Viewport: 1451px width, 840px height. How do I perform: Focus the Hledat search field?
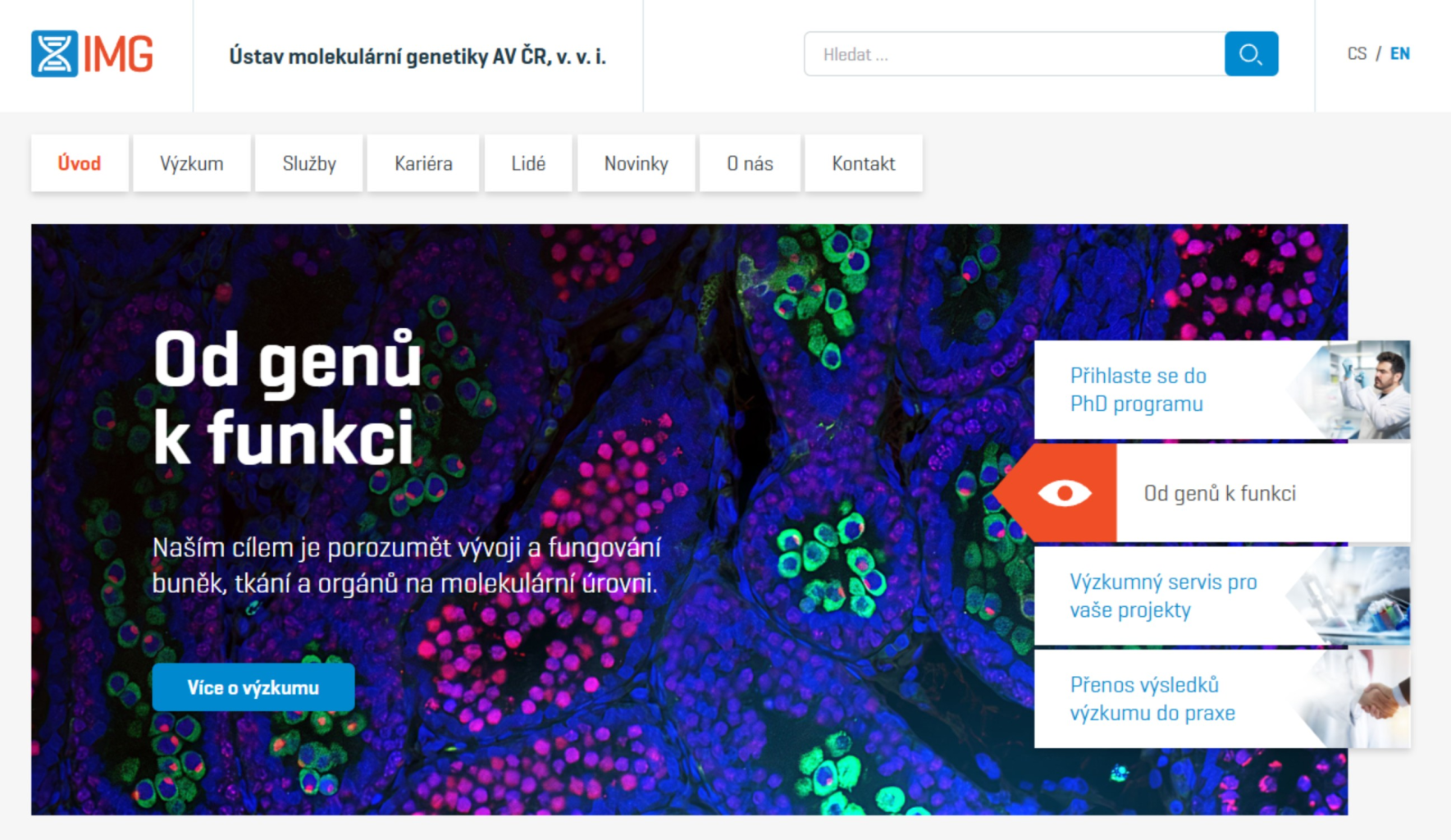point(1015,54)
